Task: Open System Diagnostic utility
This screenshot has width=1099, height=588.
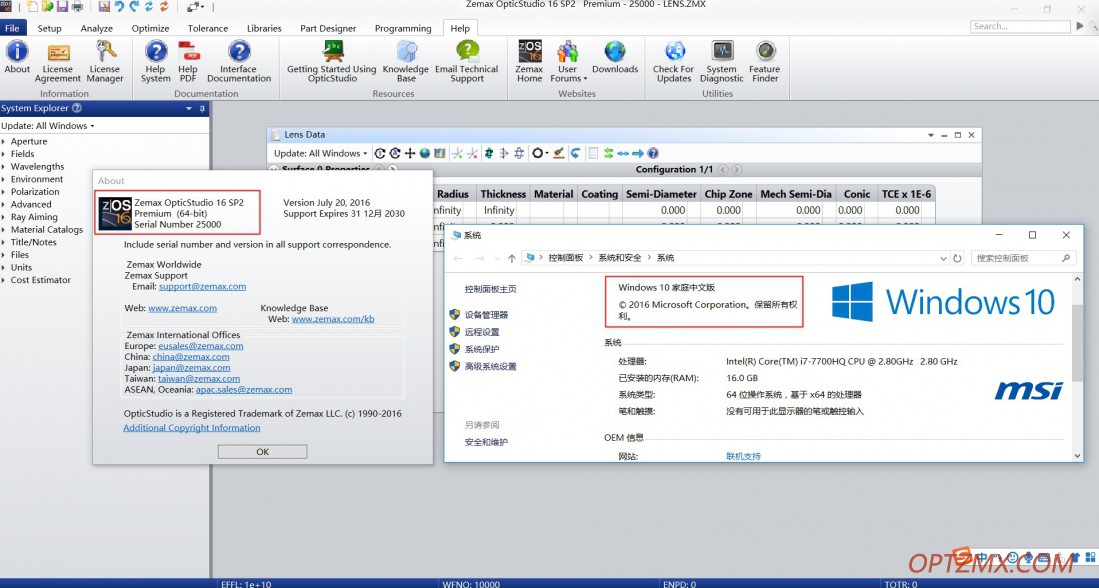Action: coord(721,62)
